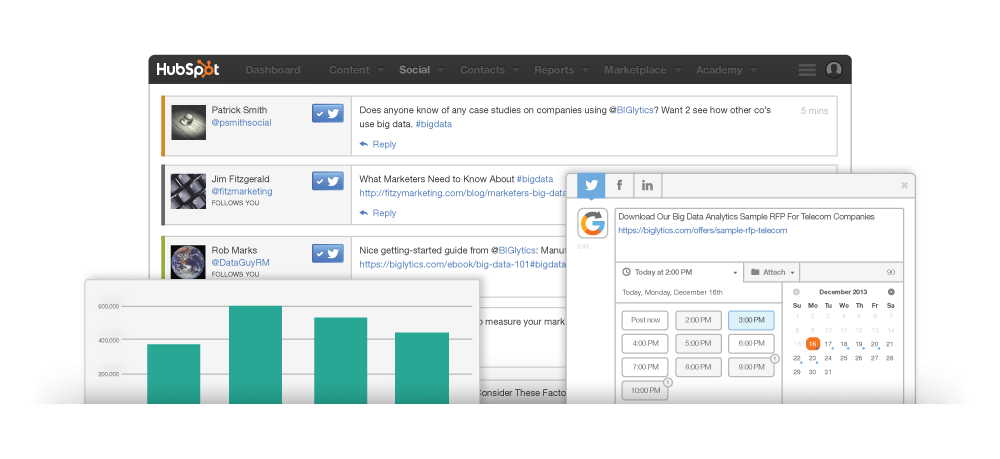
Task: Choose the 9:00 PM time slot
Action: tap(751, 367)
